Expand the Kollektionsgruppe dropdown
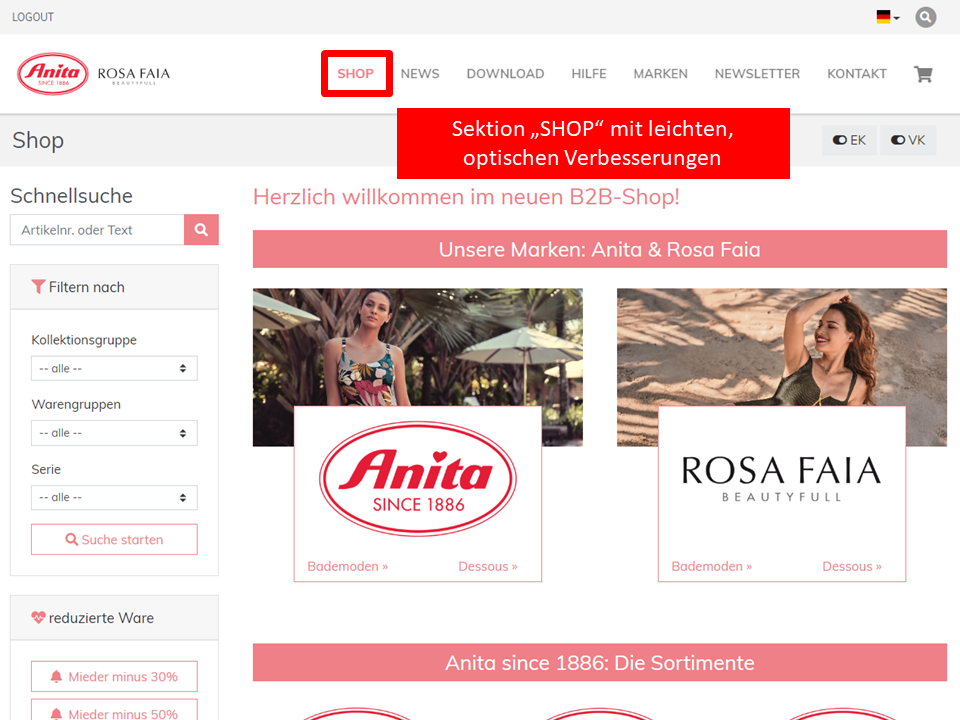The height and width of the screenshot is (720, 960). [114, 368]
